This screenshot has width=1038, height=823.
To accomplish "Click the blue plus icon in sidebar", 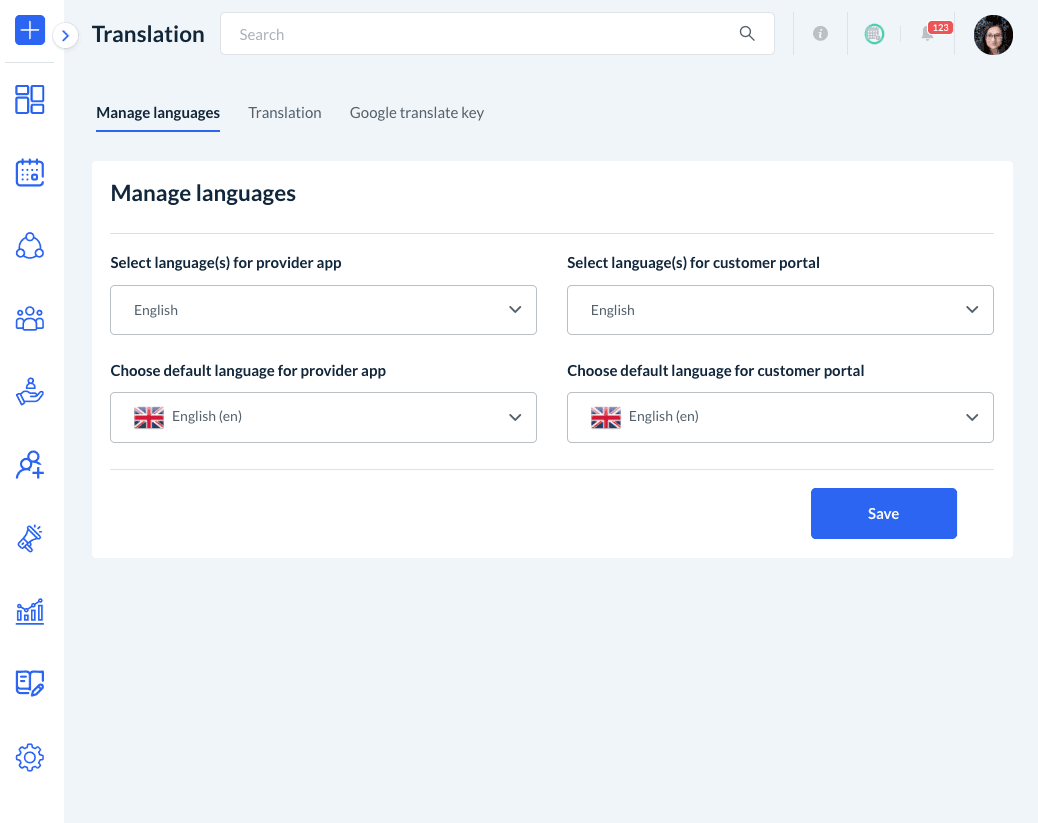I will (30, 30).
